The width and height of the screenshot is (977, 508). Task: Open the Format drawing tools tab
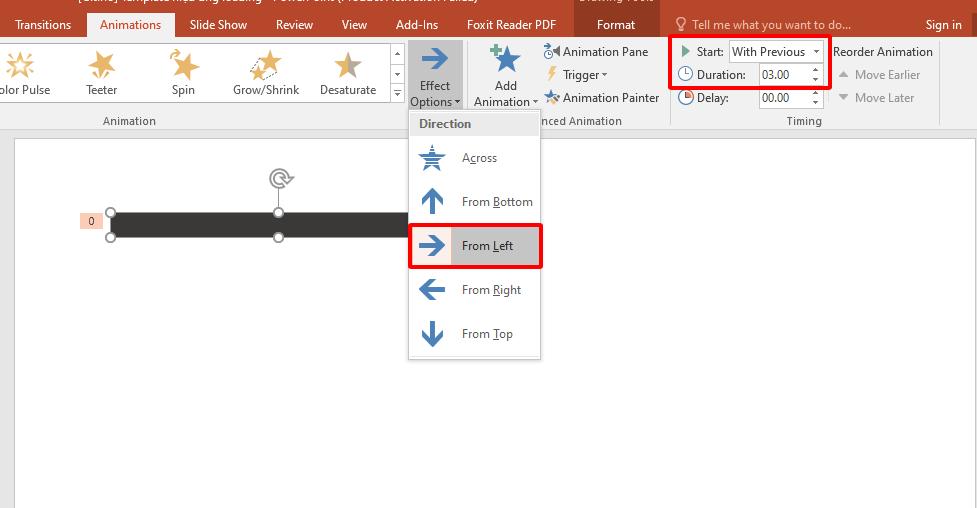click(x=616, y=25)
